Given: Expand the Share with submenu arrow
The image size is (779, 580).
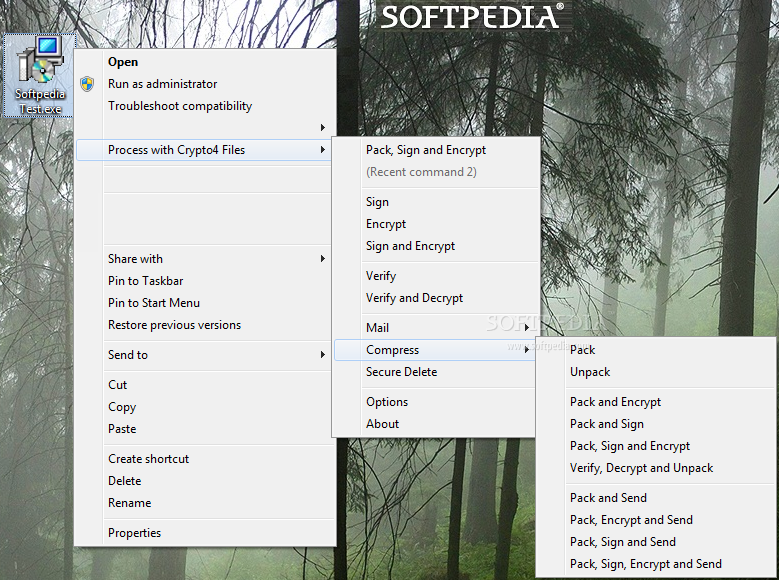Looking at the screenshot, I should click(323, 259).
